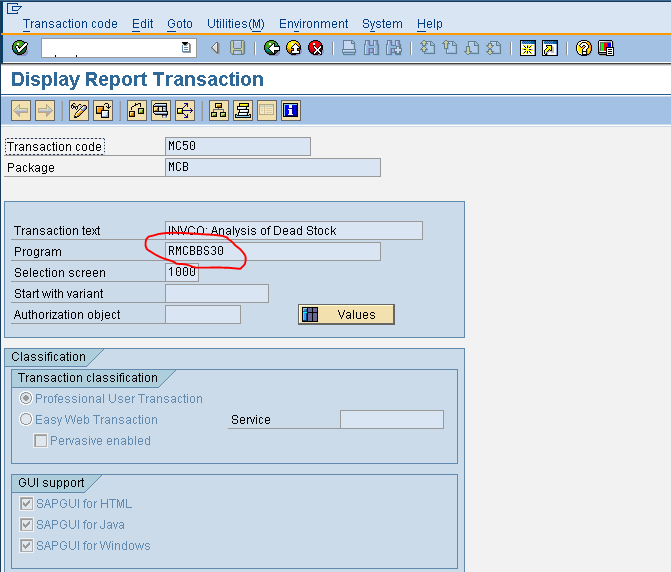Open the Environment menu
The height and width of the screenshot is (572, 671).
coord(313,24)
